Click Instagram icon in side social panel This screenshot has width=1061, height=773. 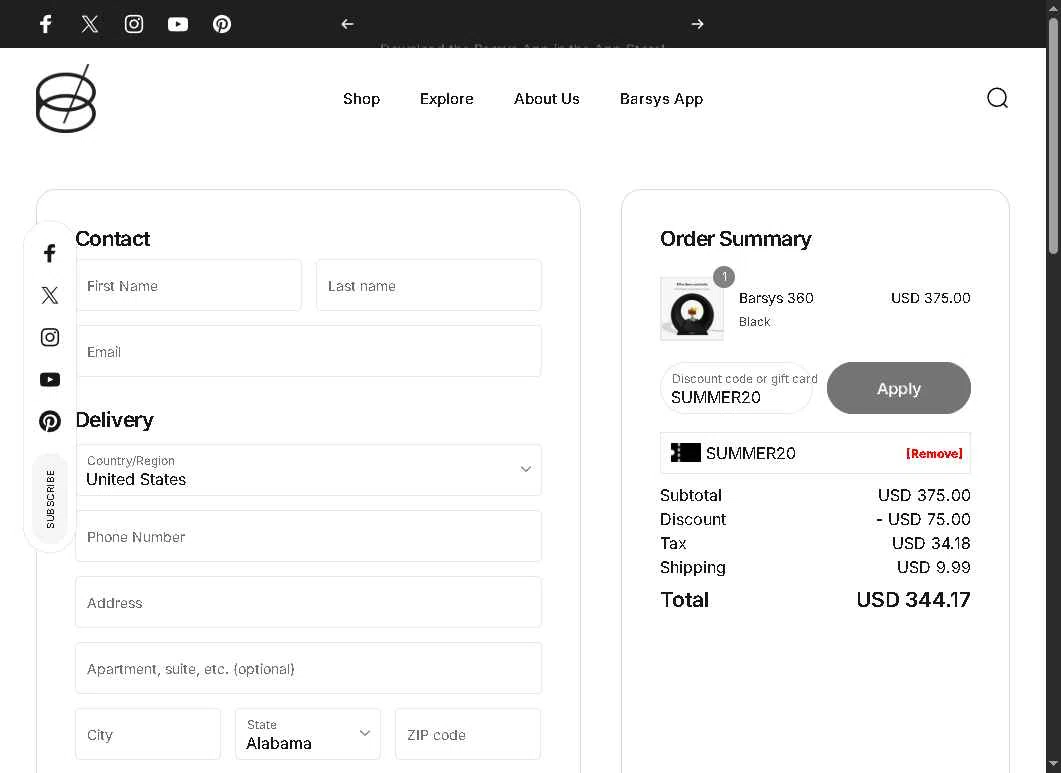pos(49,337)
